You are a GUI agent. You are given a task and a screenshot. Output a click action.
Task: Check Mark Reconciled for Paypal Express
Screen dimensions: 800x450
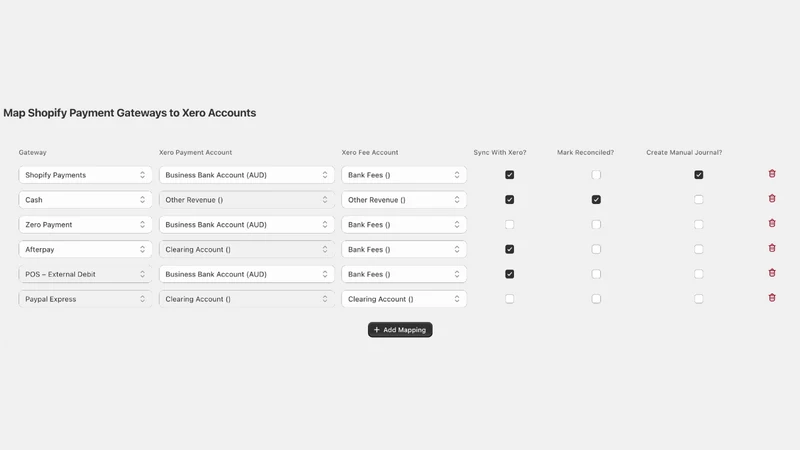point(596,299)
